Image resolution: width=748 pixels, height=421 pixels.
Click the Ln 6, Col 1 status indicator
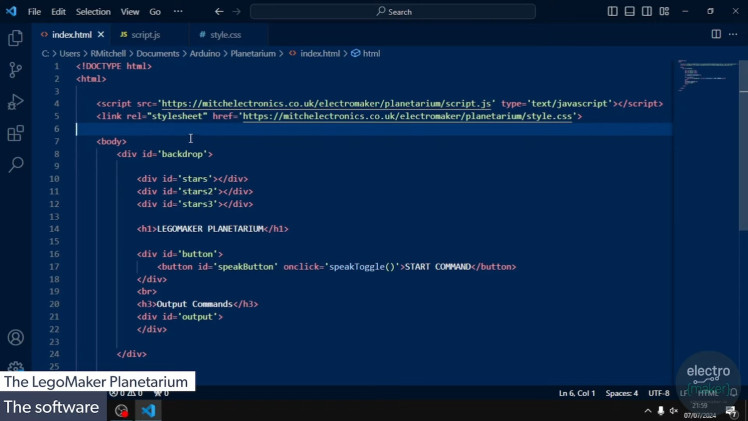[x=576, y=393]
